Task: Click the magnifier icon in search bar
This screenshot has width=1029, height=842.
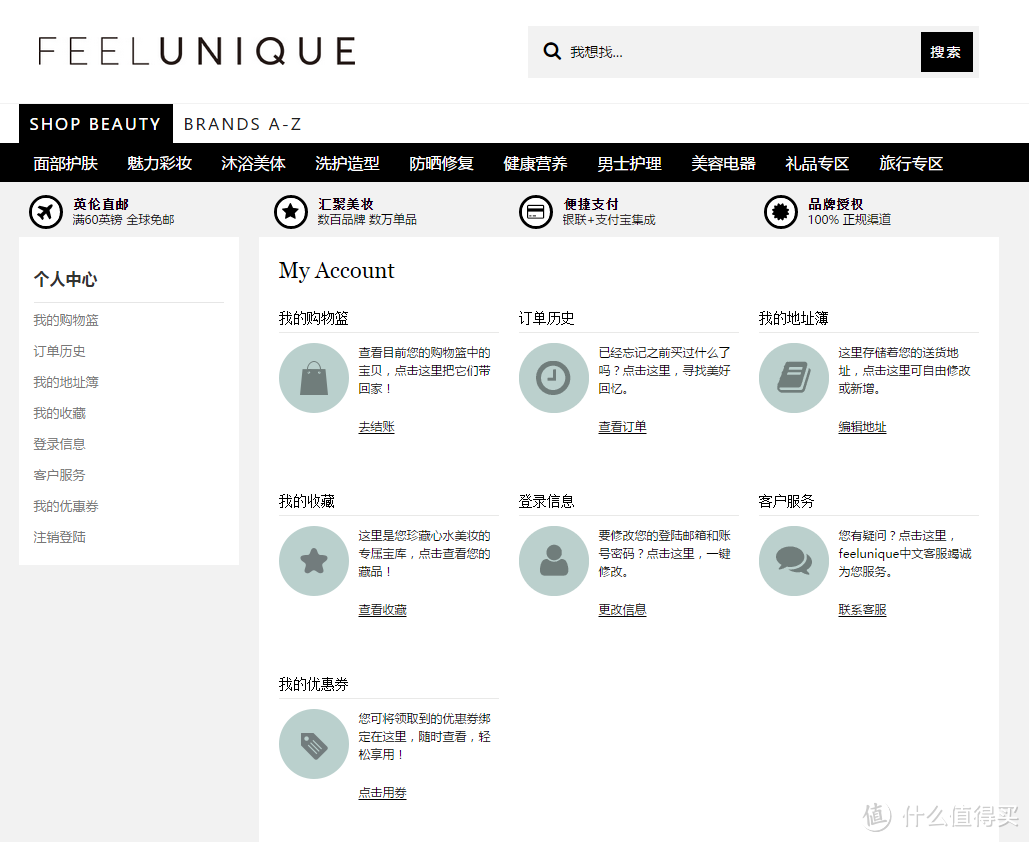Action: click(552, 51)
